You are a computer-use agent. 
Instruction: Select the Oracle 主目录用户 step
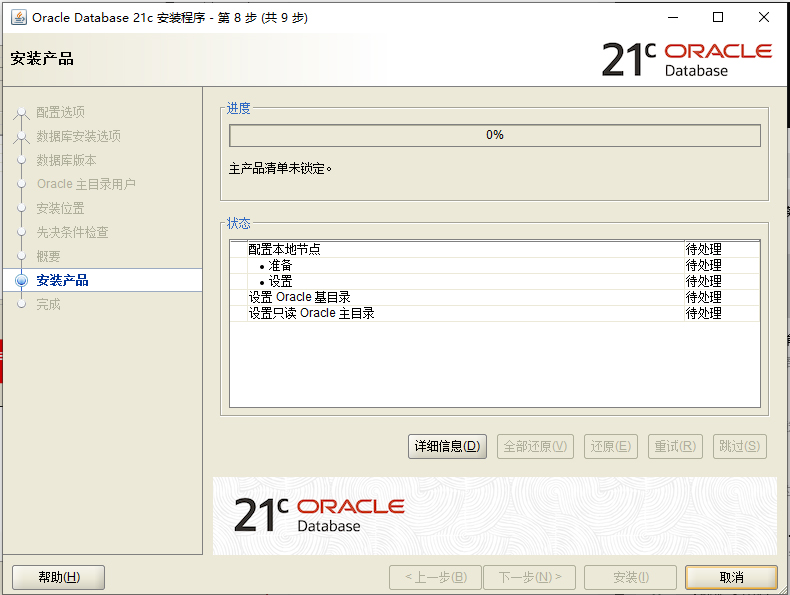pyautogui.click(x=86, y=184)
